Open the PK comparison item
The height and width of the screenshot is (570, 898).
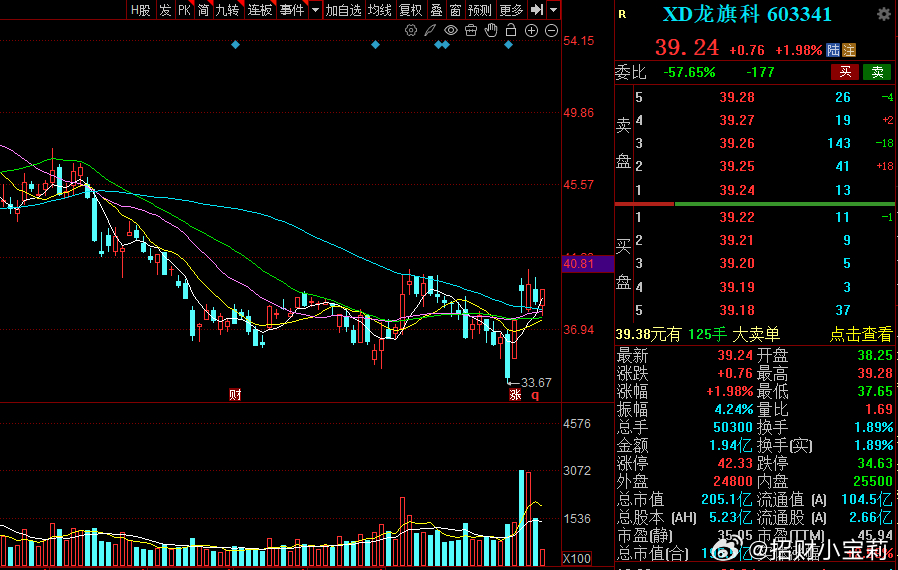[184, 10]
